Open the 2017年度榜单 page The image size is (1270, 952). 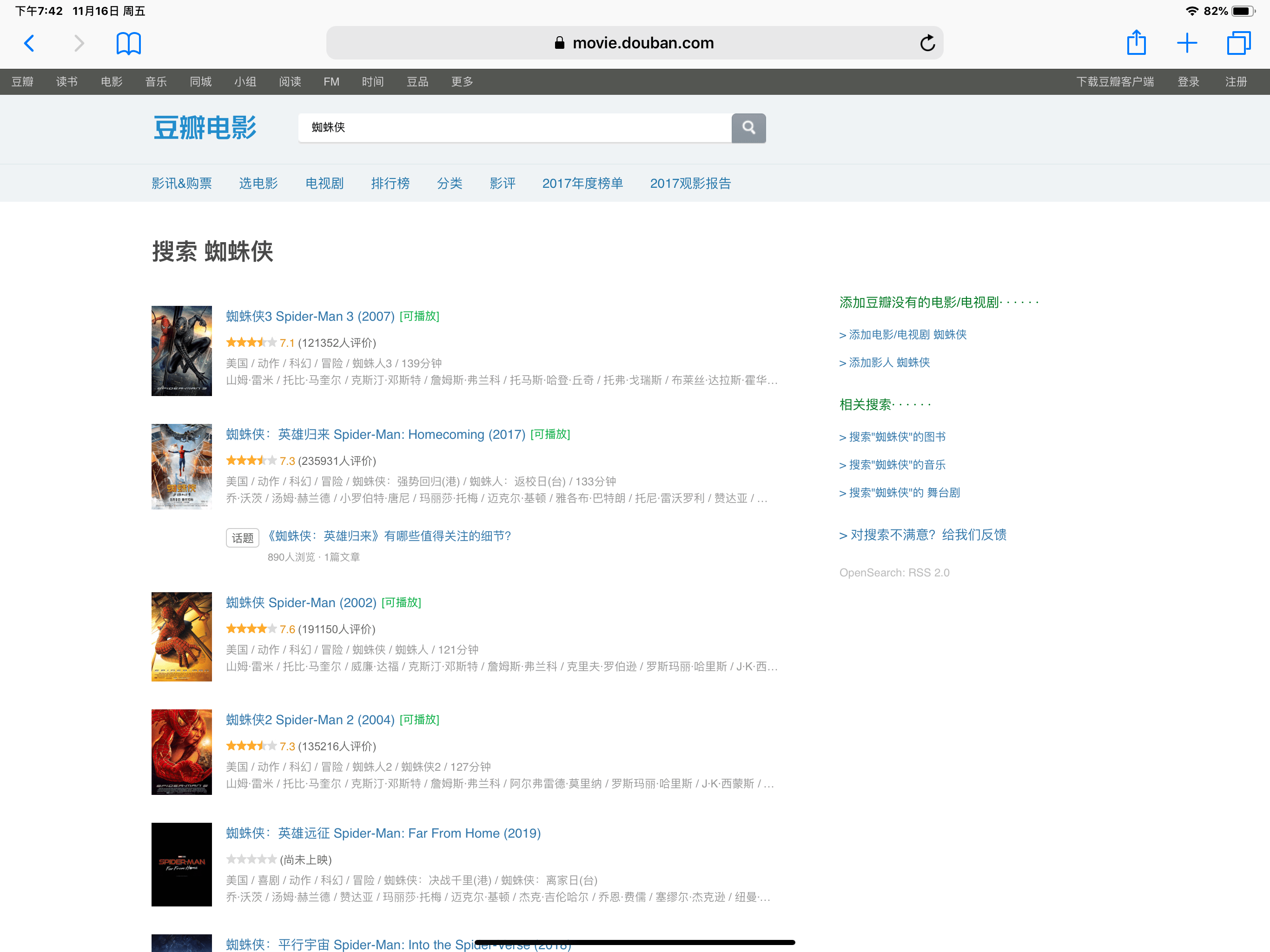pyautogui.click(x=582, y=183)
